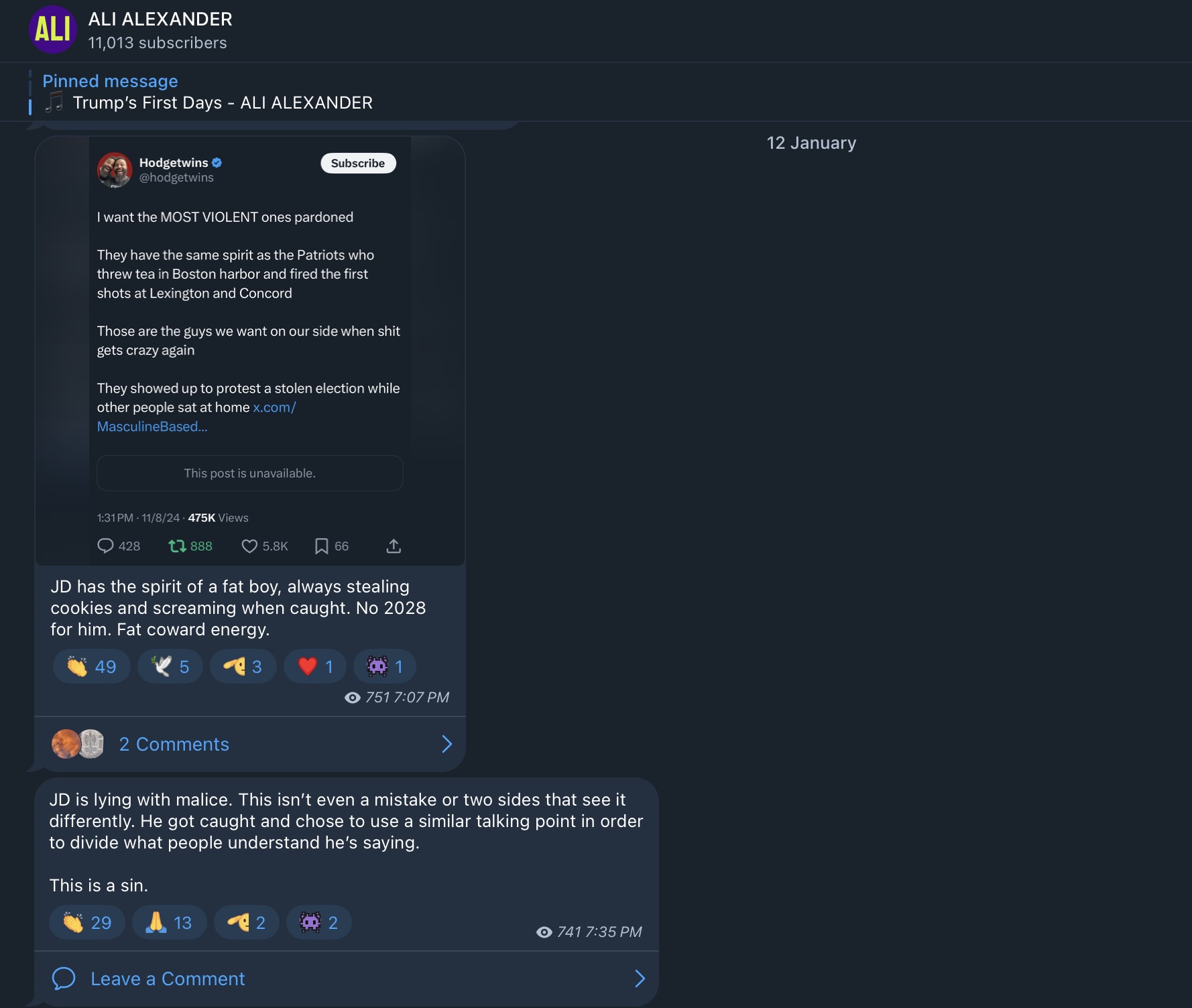Viewport: 1192px width, 1008px height.
Task: Expand the Leave a Comment chevron arrow
Action: [640, 979]
